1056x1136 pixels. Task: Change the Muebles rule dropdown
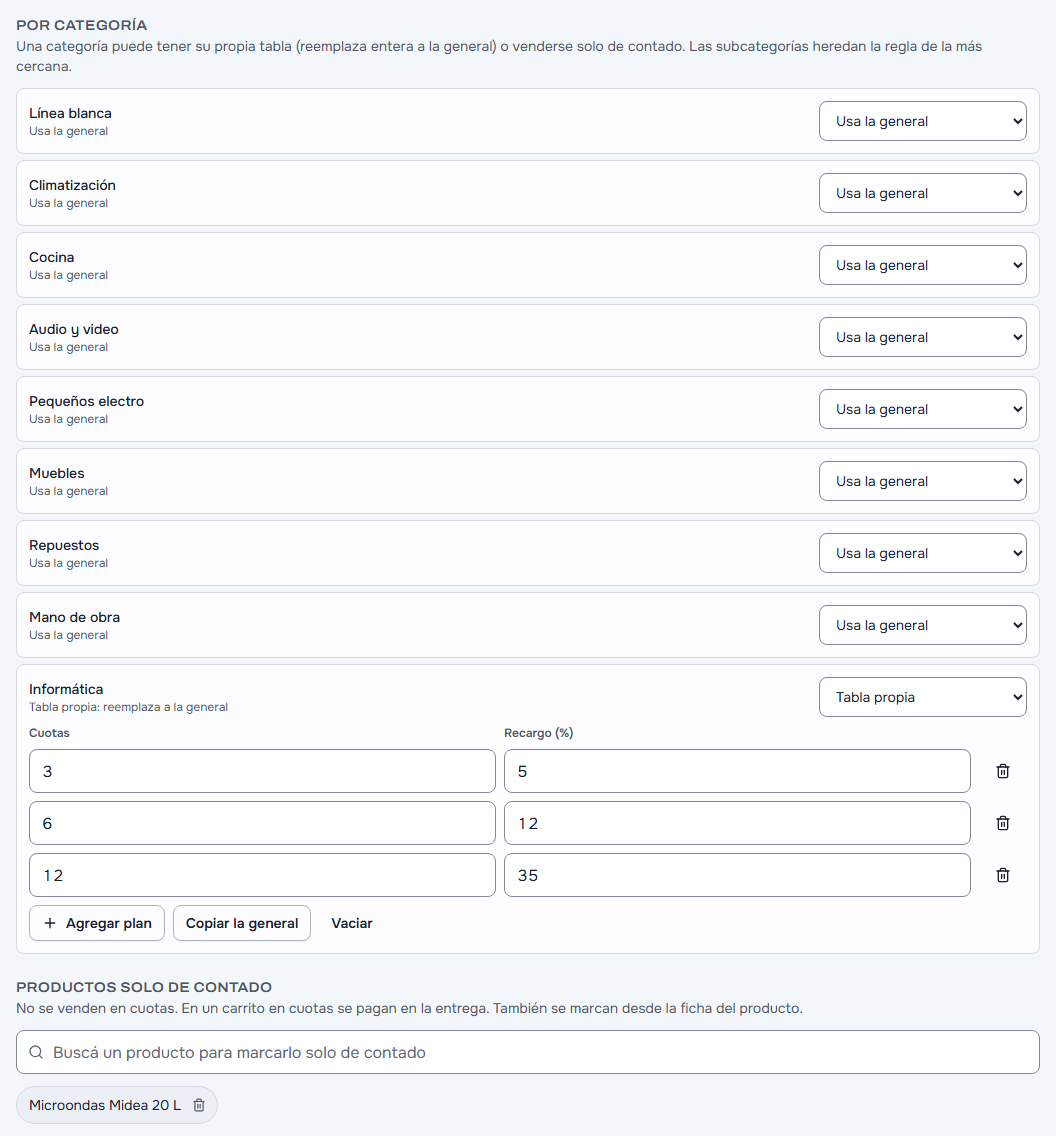[922, 481]
